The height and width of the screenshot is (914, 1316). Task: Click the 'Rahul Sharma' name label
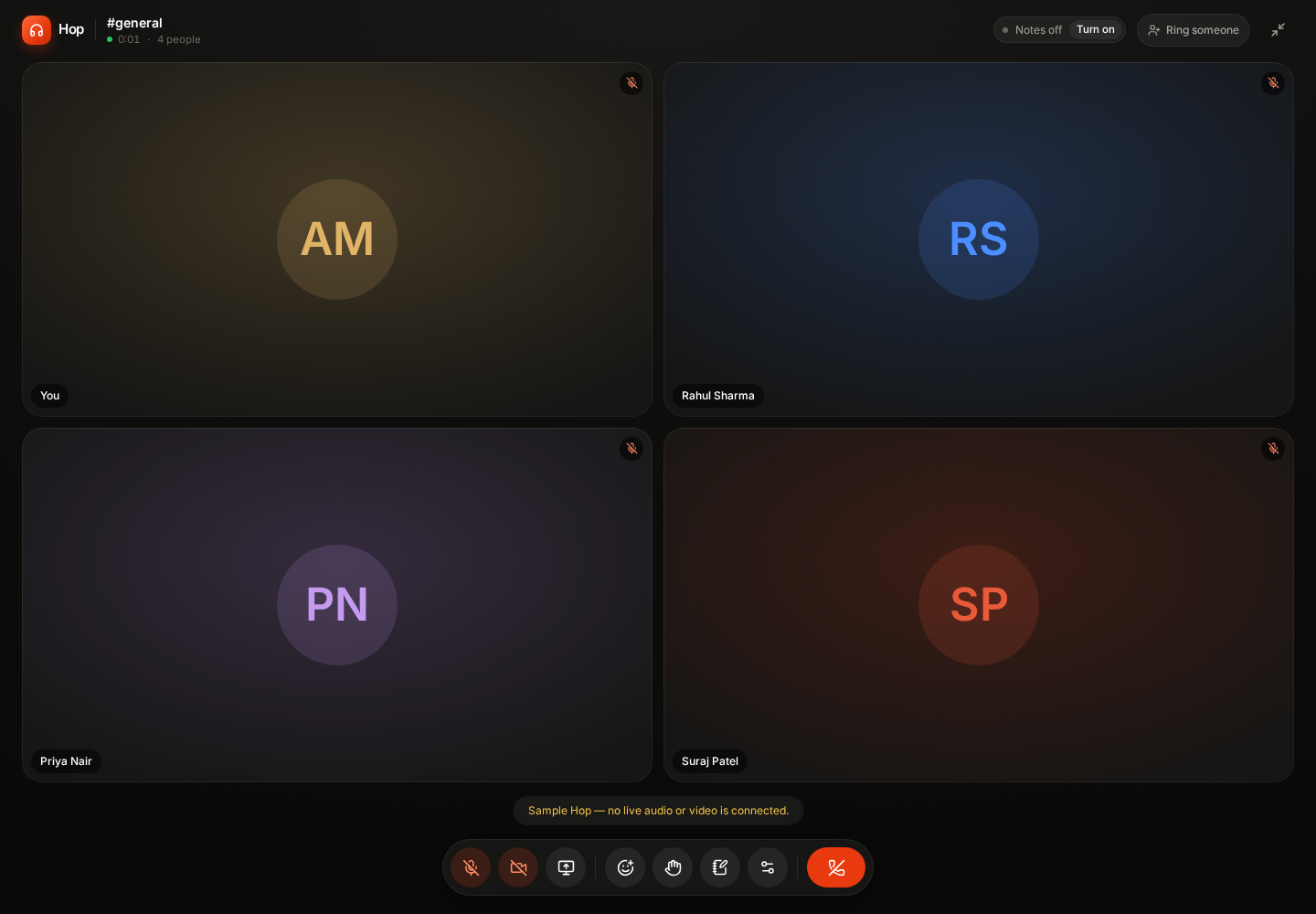click(x=718, y=396)
